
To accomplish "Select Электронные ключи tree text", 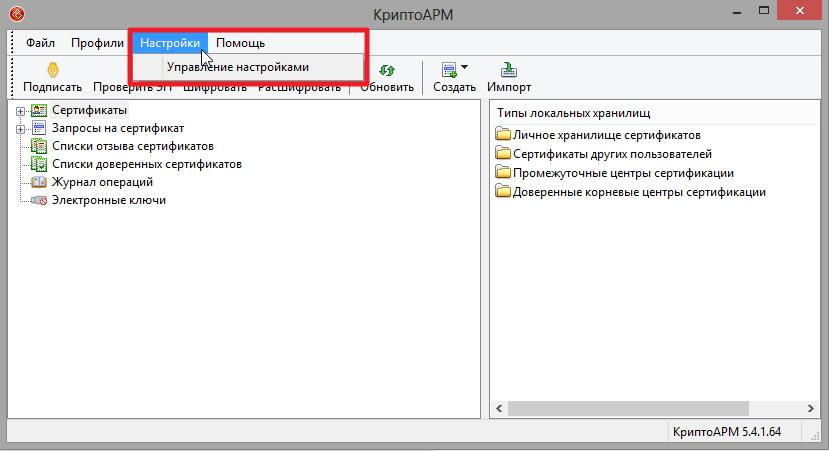I will (109, 200).
